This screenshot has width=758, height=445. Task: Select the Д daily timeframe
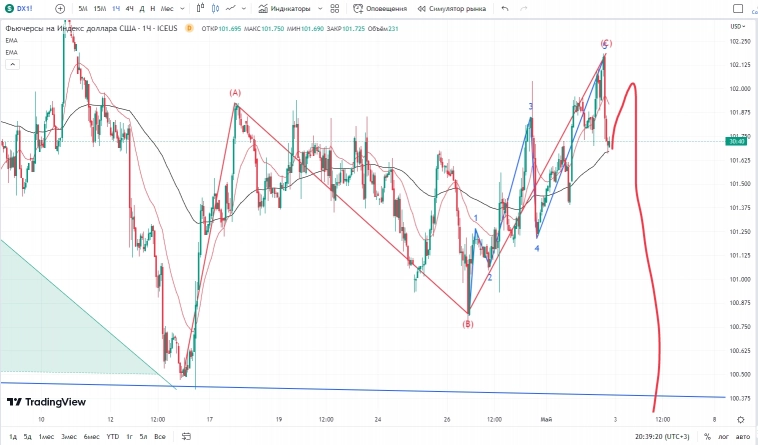click(142, 9)
